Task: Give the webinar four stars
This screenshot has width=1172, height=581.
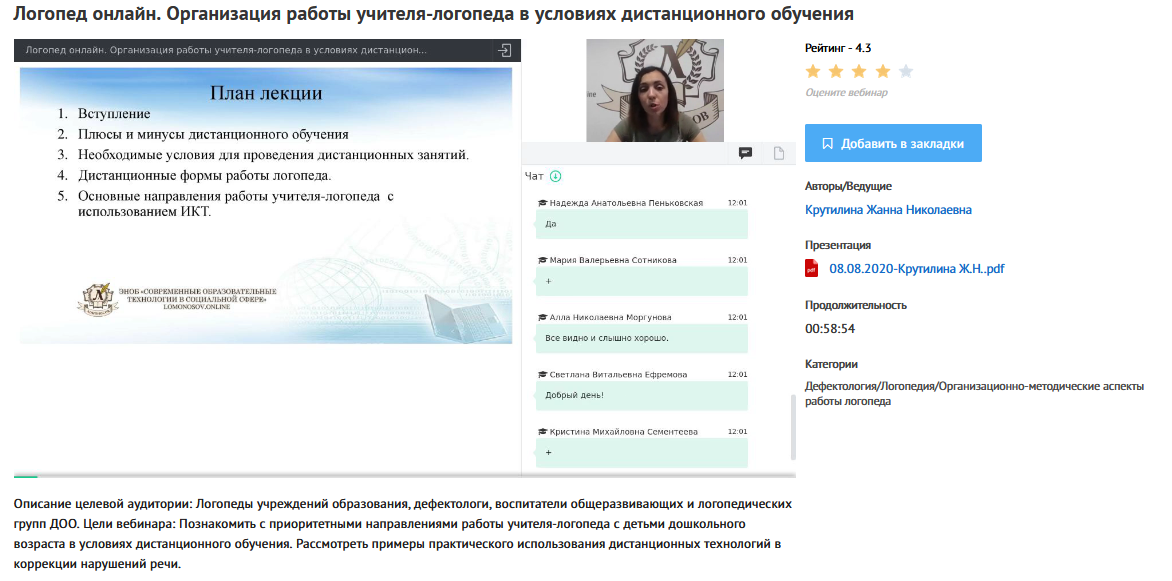Action: pos(883,71)
